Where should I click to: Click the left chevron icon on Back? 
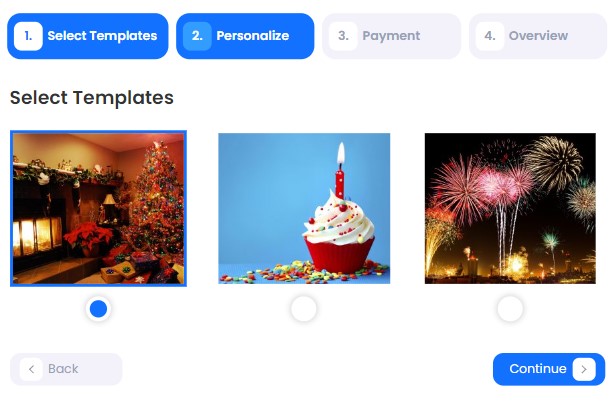point(31,369)
